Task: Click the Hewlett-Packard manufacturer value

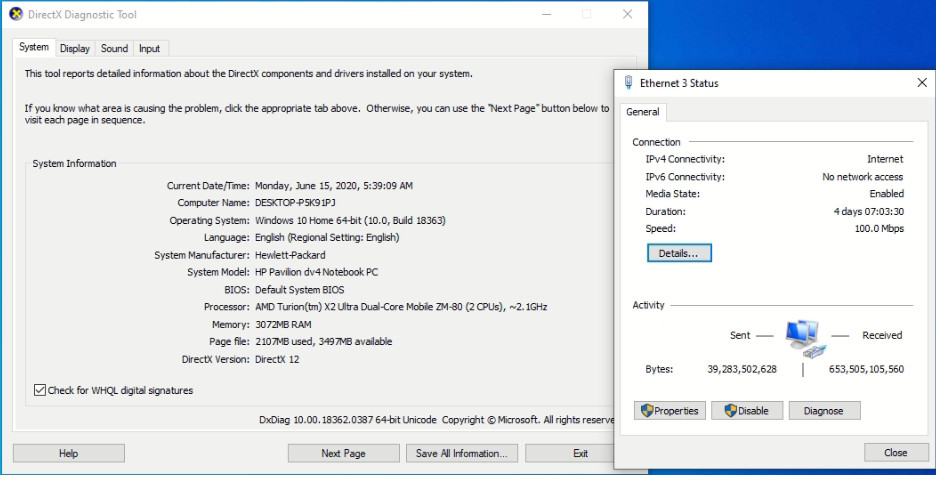Action: pos(291,255)
